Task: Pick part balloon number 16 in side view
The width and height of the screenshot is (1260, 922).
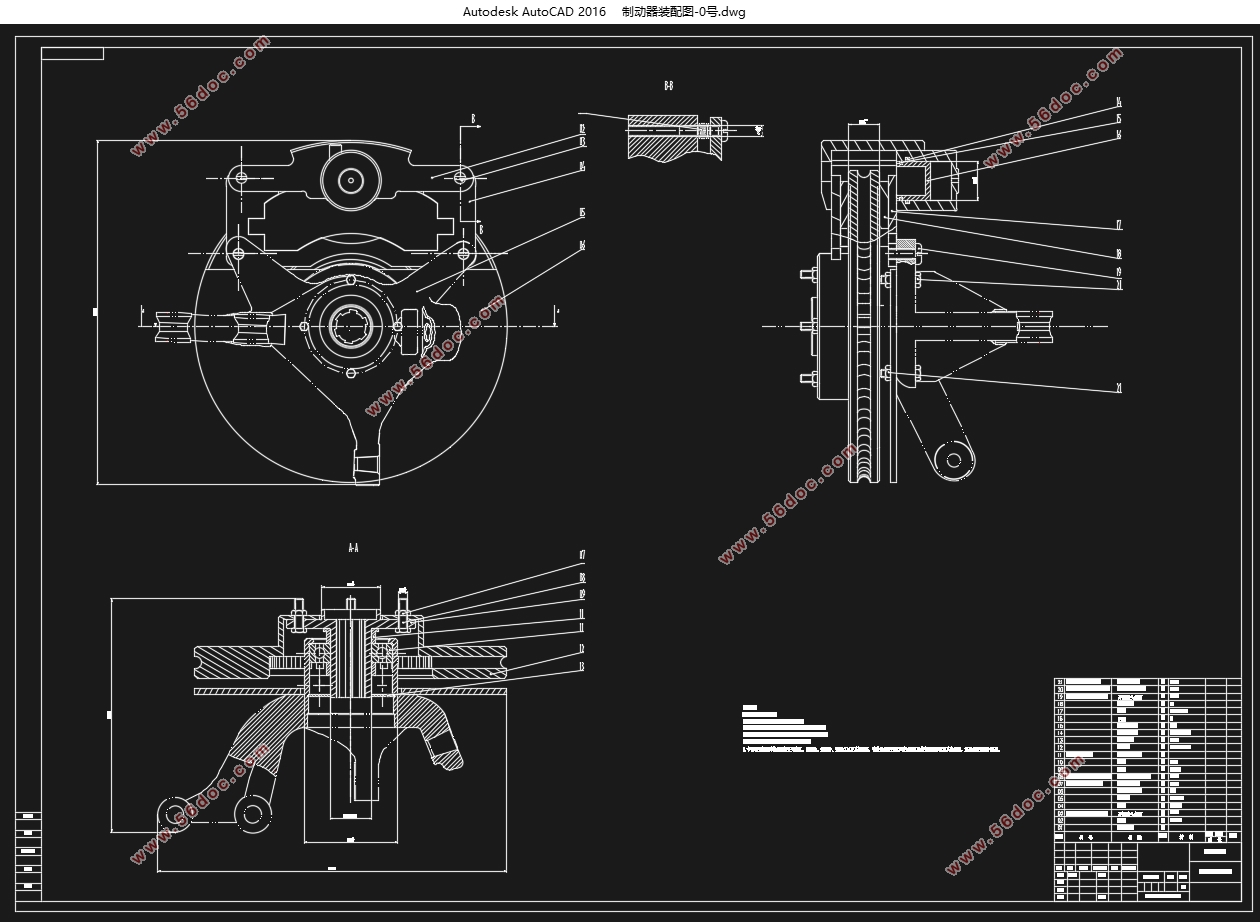Action: (x=1118, y=135)
